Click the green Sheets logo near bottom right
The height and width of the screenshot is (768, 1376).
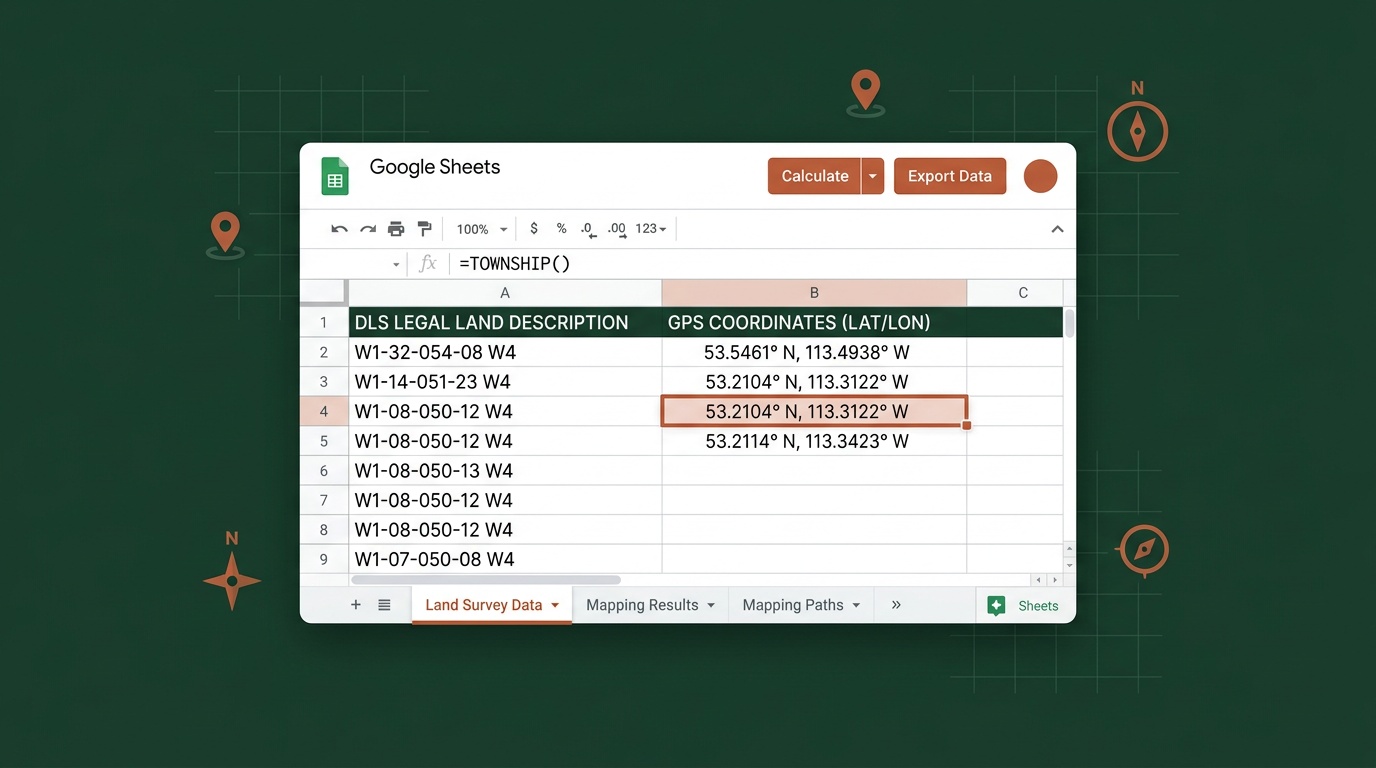[x=996, y=605]
